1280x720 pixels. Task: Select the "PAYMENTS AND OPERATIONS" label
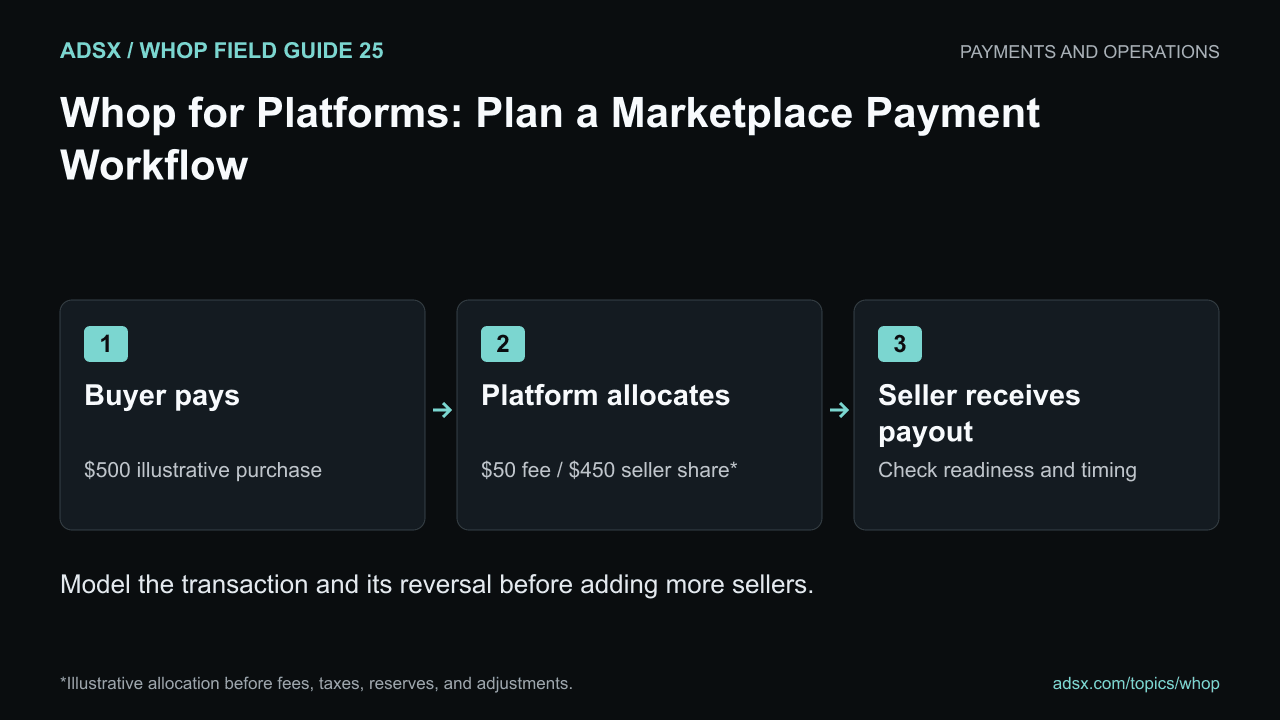pyautogui.click(x=1090, y=52)
